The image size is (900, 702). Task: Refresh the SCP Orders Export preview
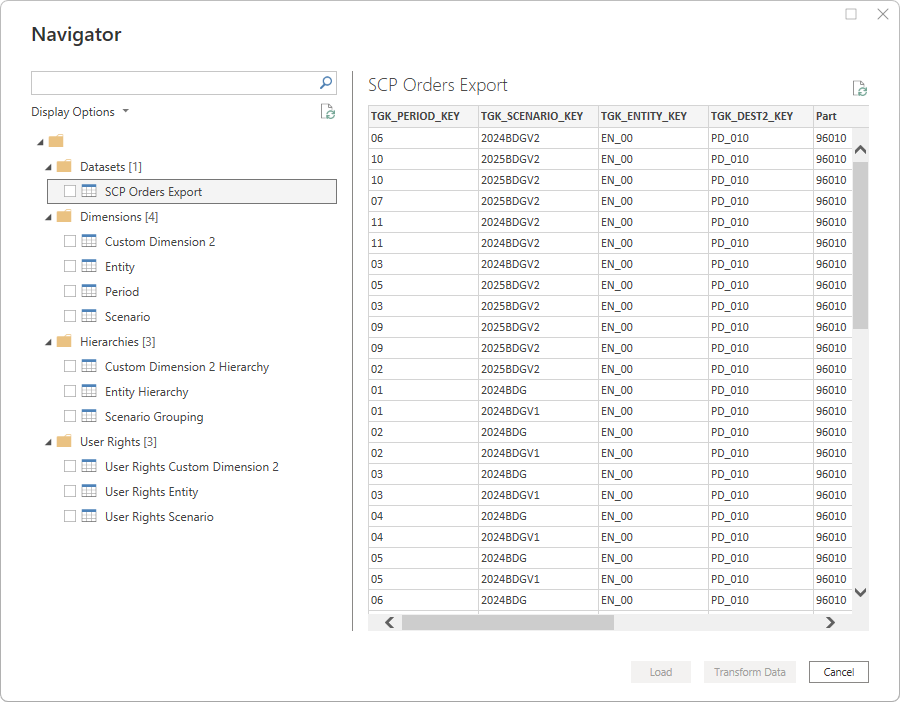[859, 89]
